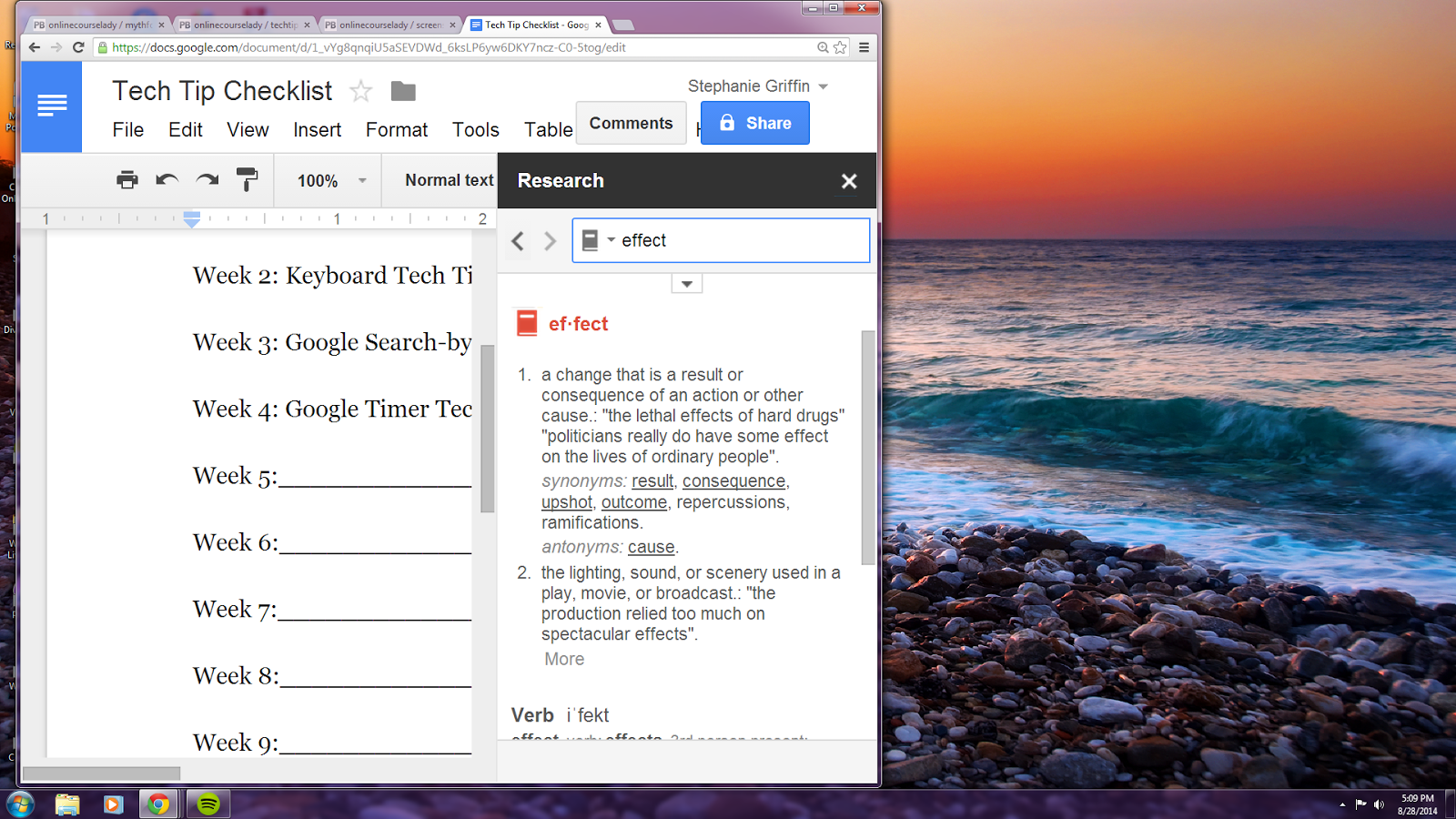Open the zoom 100% dropdown
This screenshot has width=1456, height=819.
tap(330, 181)
